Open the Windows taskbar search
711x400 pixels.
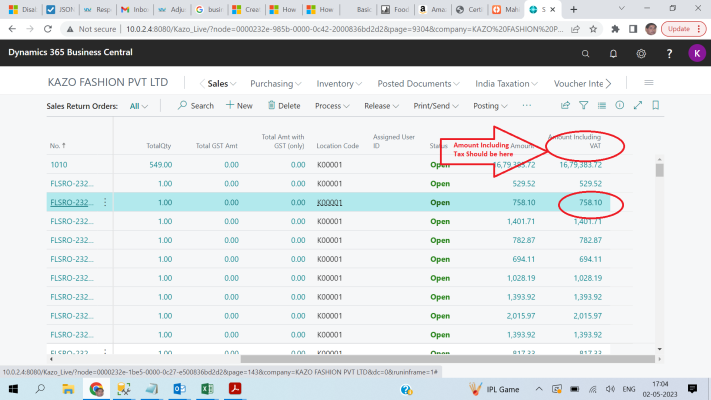pyautogui.click(x=40, y=389)
